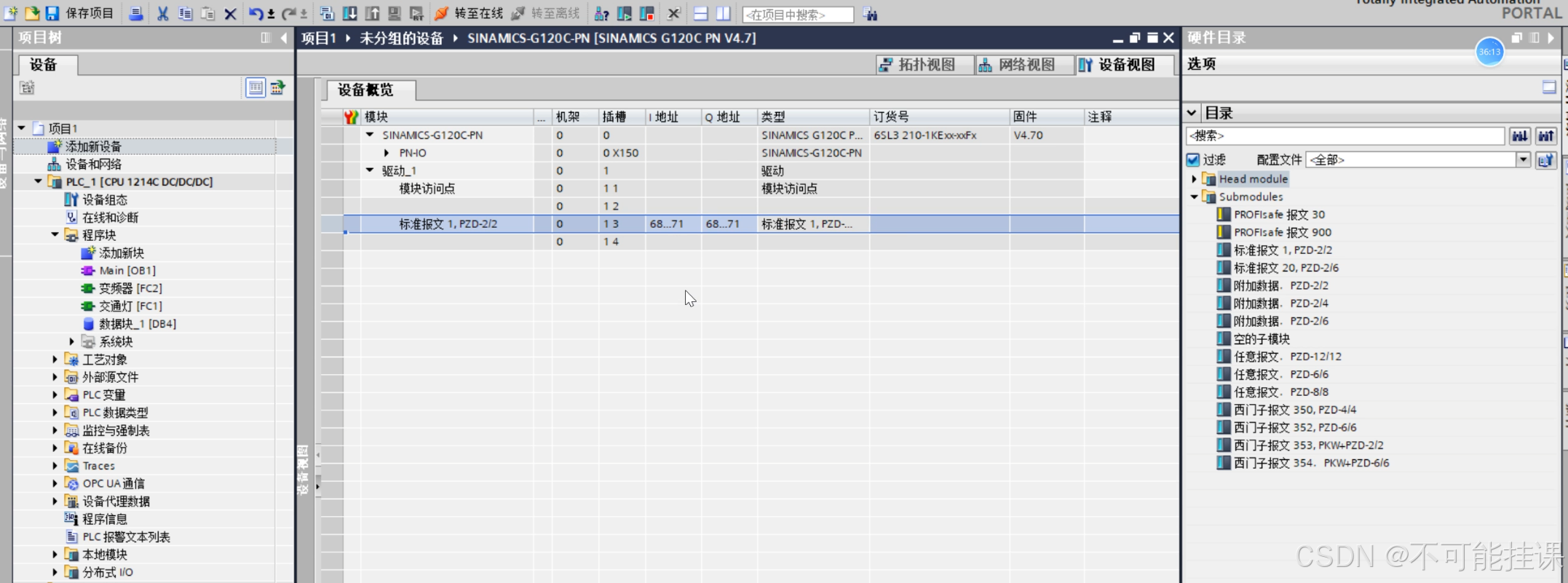Expand the 工艺对象 folder
This screenshot has width=1568, height=583.
[55, 359]
